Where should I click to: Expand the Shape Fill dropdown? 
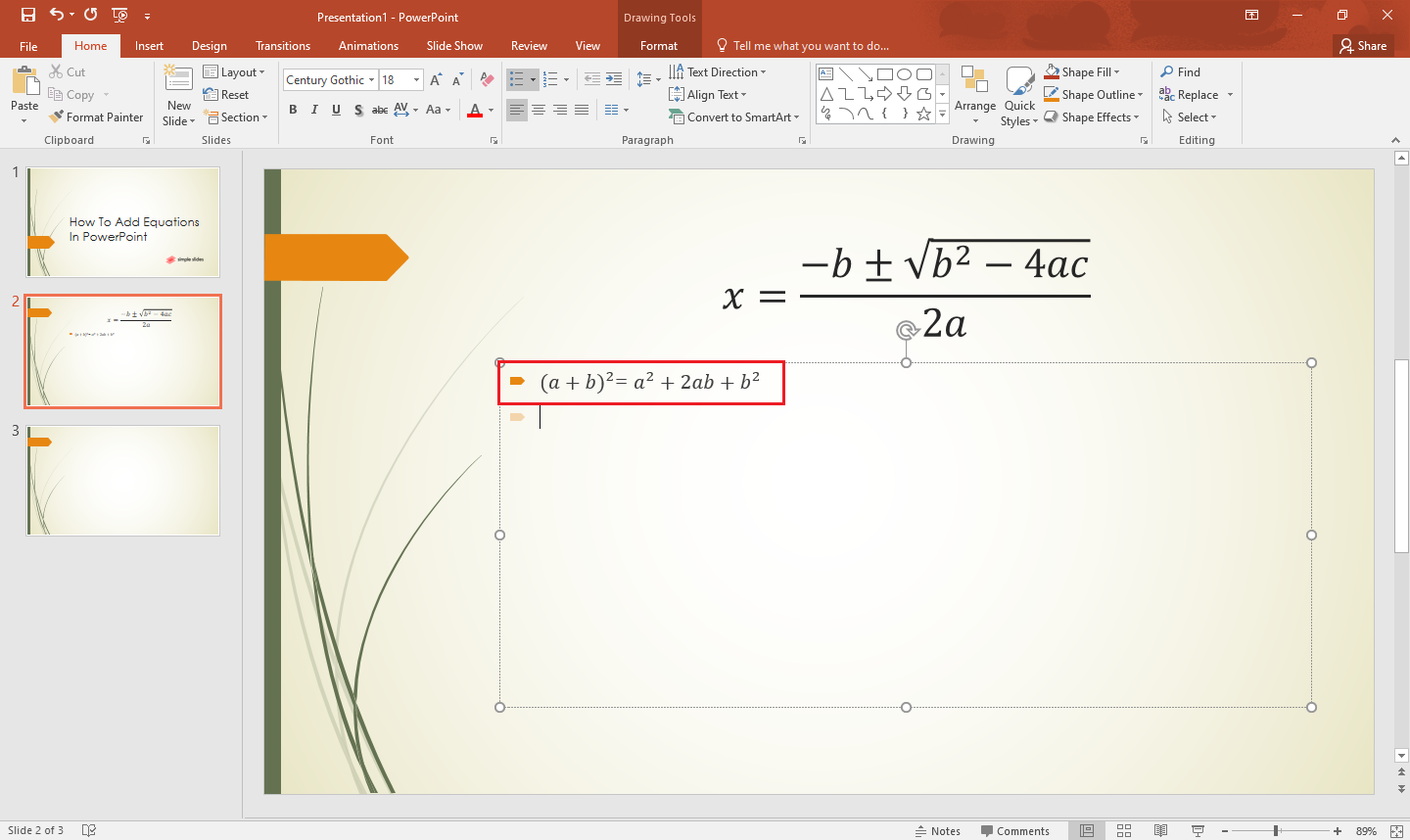1082,72
